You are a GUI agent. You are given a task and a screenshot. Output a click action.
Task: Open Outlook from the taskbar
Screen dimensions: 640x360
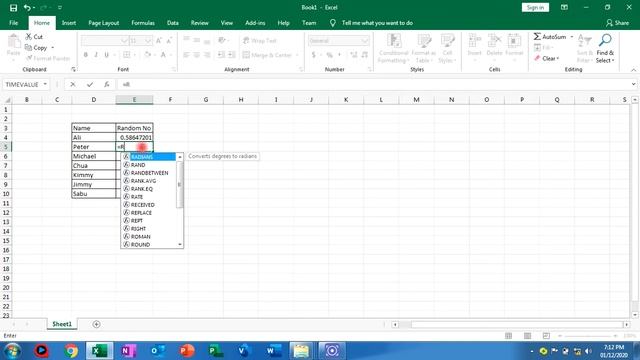tap(158, 351)
